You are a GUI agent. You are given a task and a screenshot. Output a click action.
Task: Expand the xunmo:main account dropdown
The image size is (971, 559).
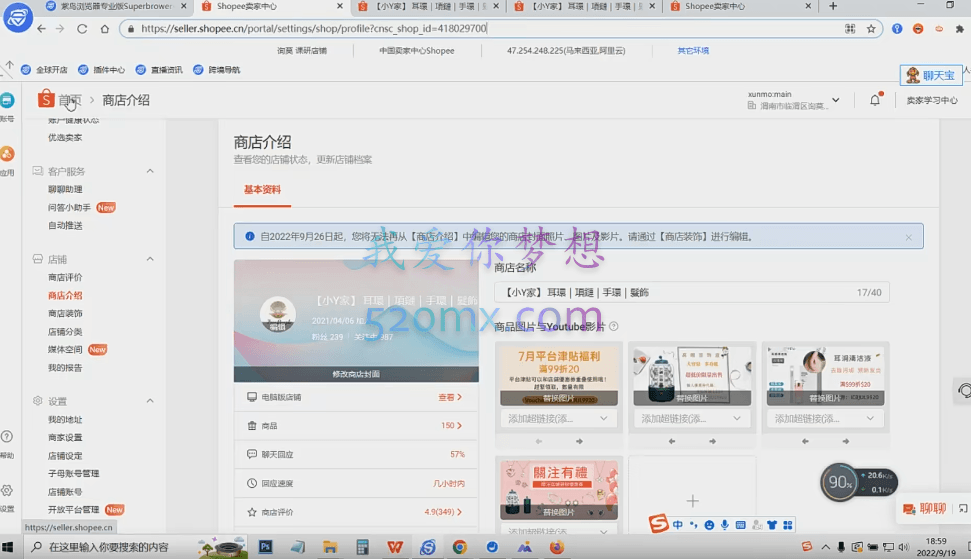pyautogui.click(x=835, y=100)
